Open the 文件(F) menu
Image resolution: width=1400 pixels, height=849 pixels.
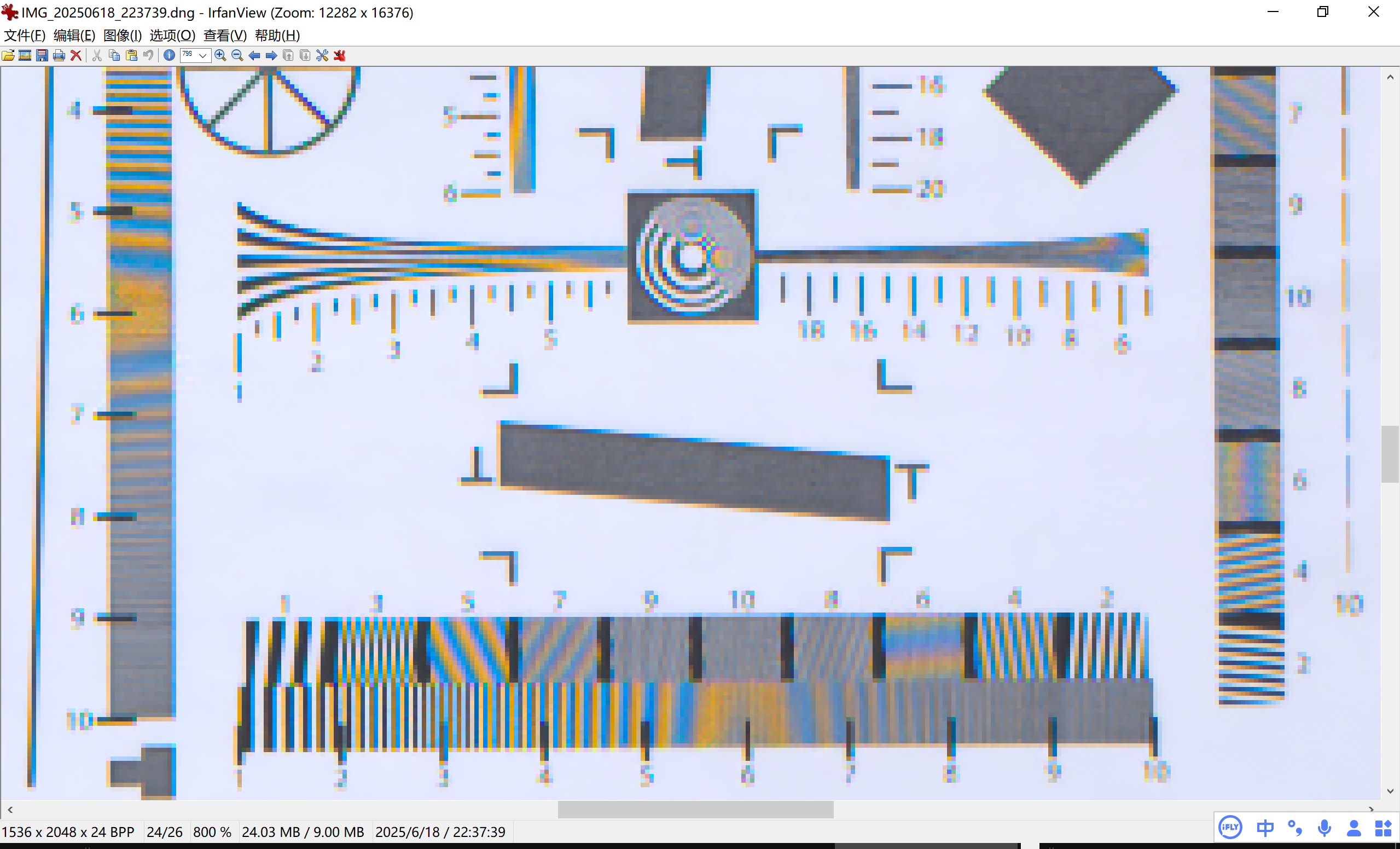pos(25,35)
